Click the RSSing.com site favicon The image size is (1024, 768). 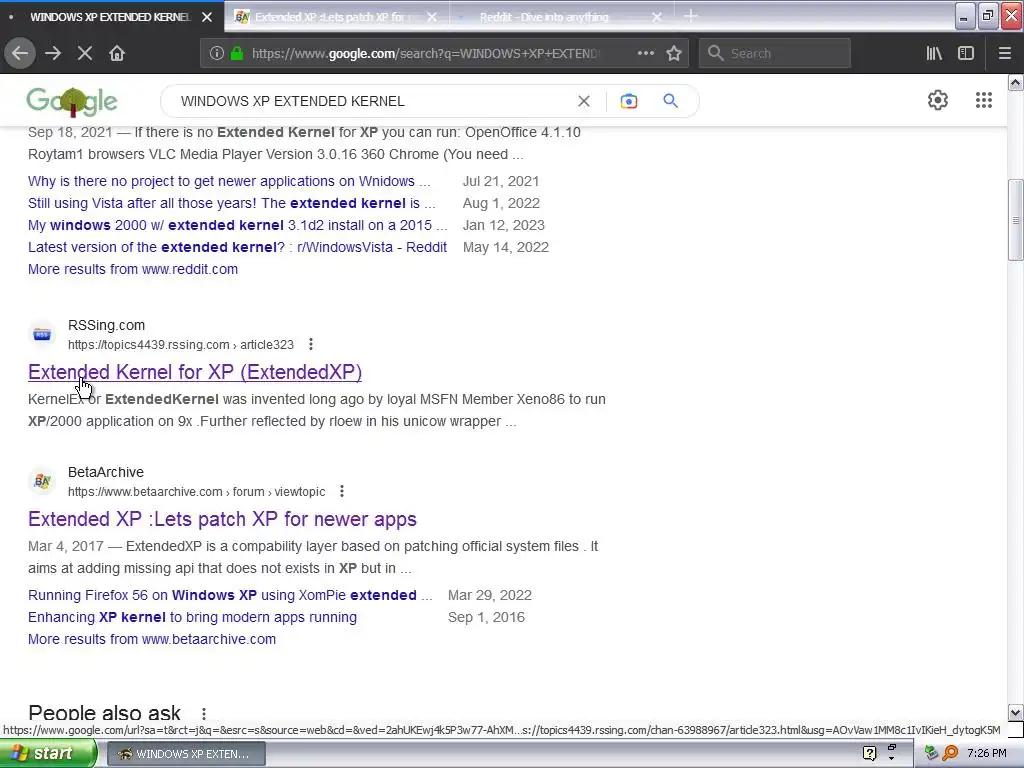(42, 334)
